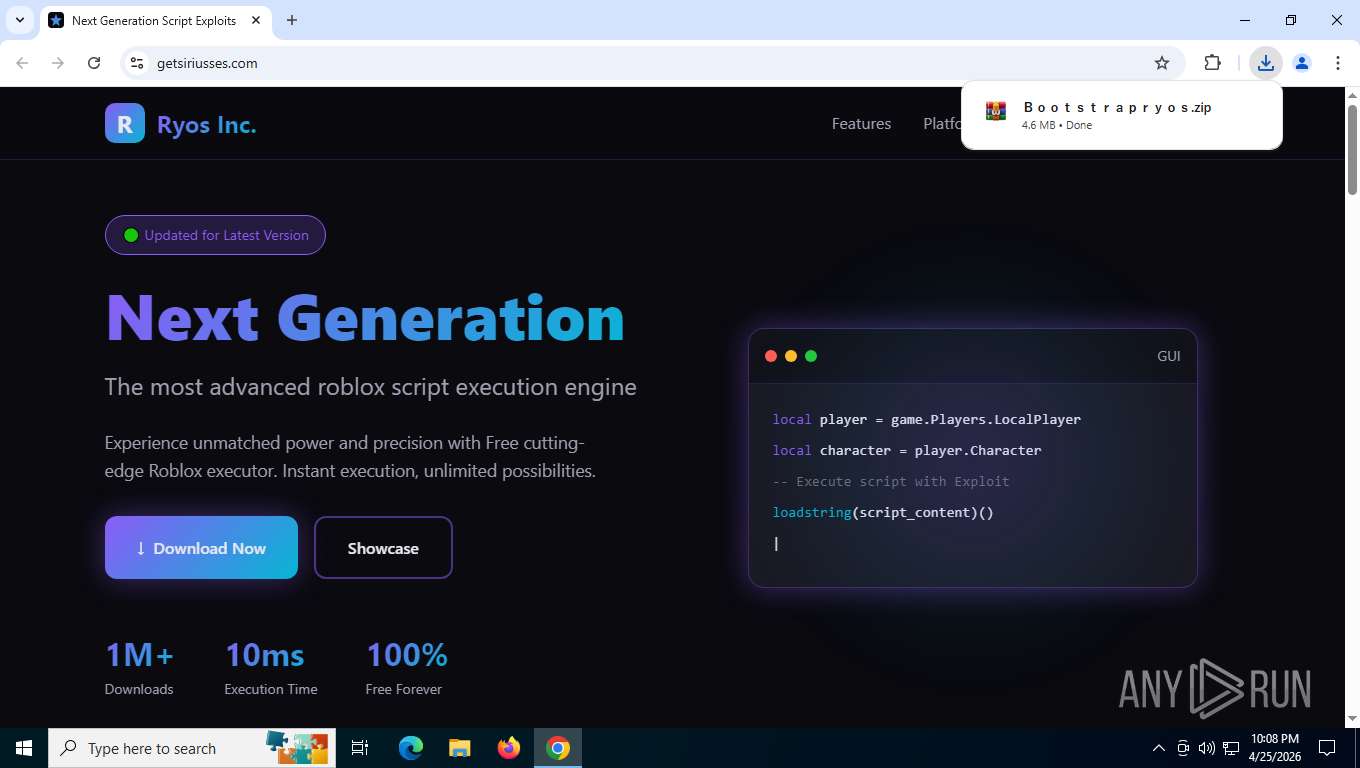Click the GUI label in code window
Viewport: 1360px width, 768px height.
click(x=1169, y=356)
